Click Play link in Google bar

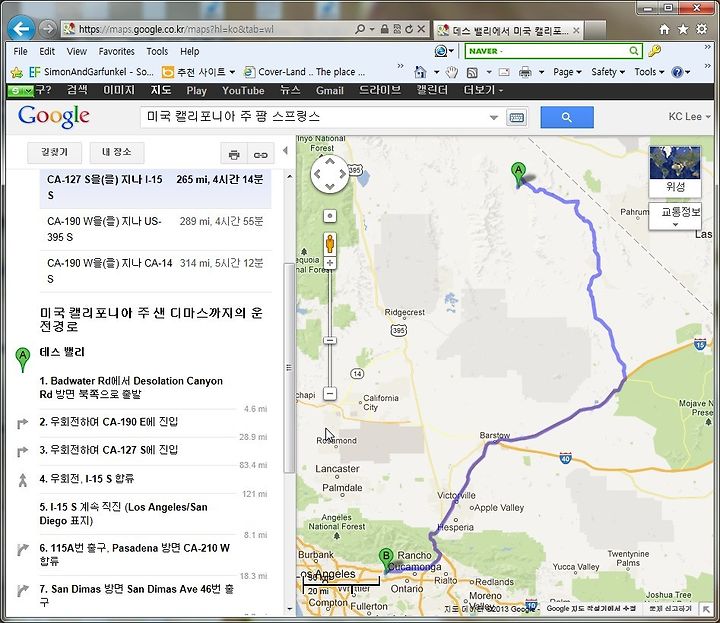[x=197, y=90]
